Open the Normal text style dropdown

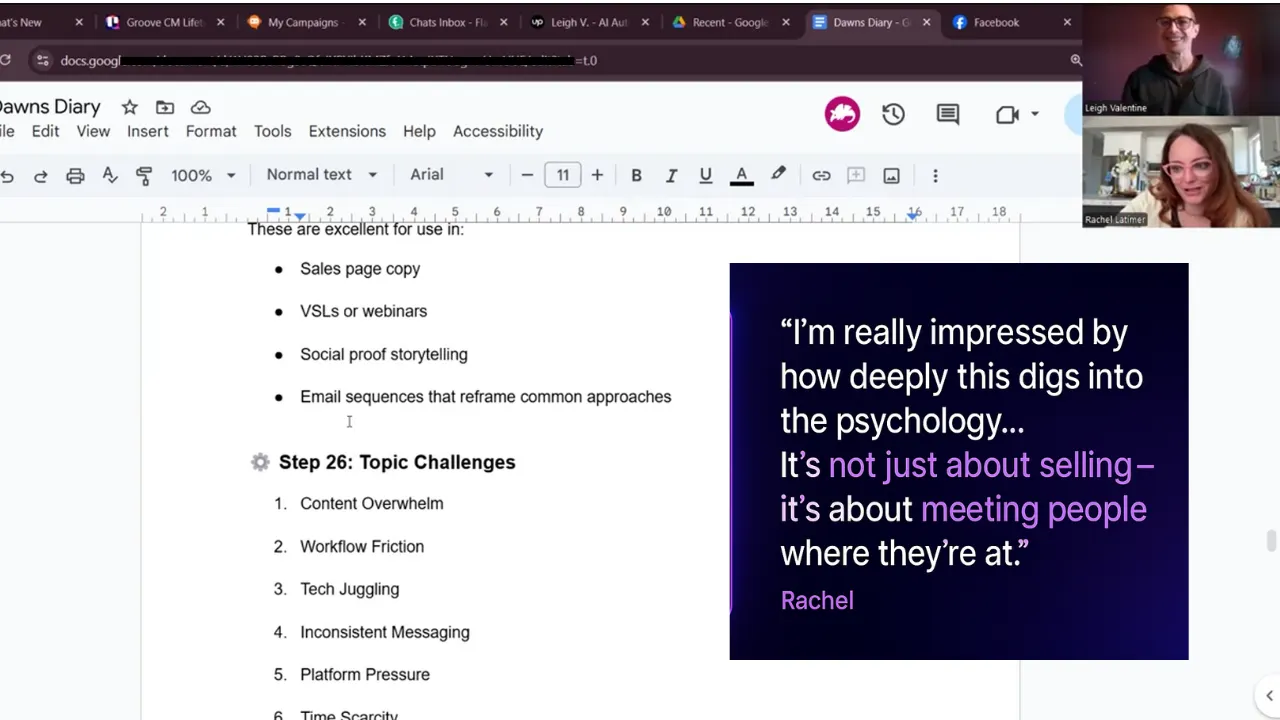click(x=322, y=175)
